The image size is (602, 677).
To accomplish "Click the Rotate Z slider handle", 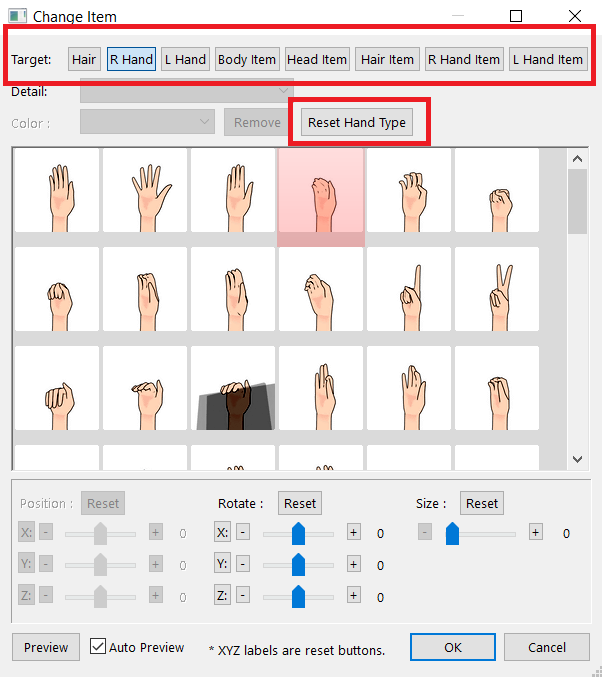I will click(298, 596).
